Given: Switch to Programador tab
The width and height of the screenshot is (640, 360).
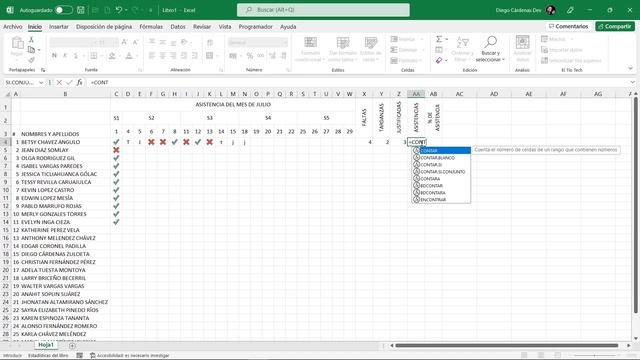Looking at the screenshot, I should [x=256, y=27].
